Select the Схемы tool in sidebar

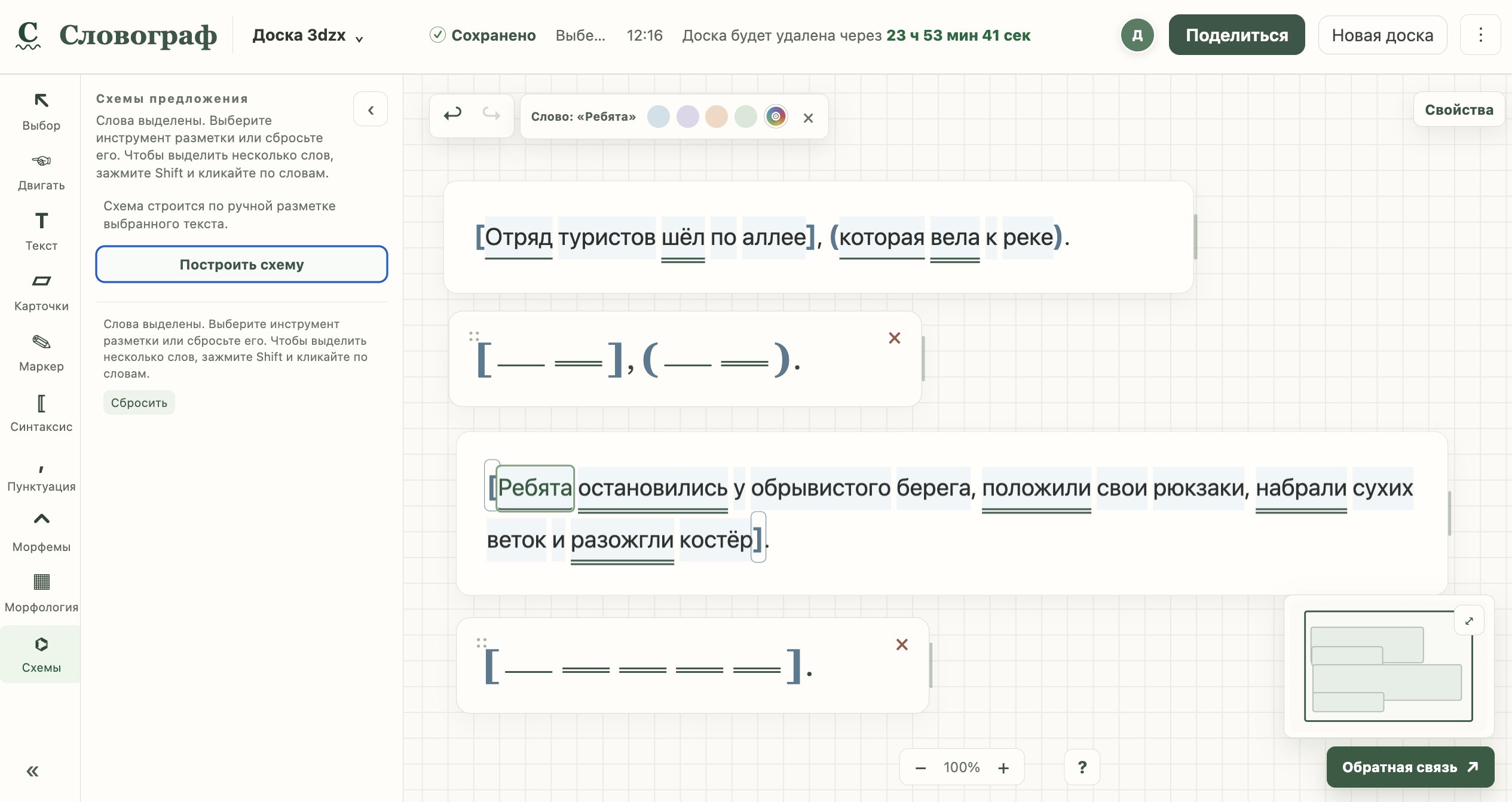tap(41, 654)
